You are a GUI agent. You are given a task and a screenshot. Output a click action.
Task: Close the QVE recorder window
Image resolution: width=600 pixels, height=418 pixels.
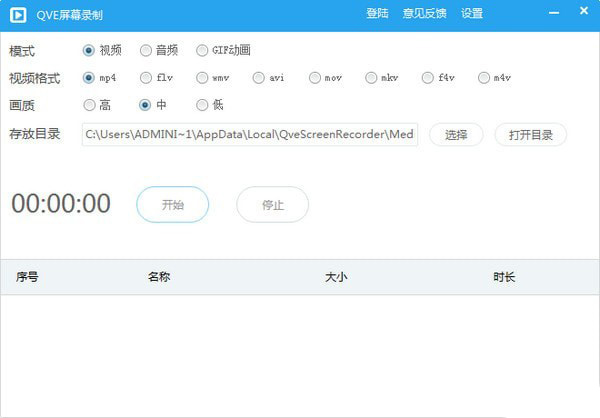click(x=582, y=14)
